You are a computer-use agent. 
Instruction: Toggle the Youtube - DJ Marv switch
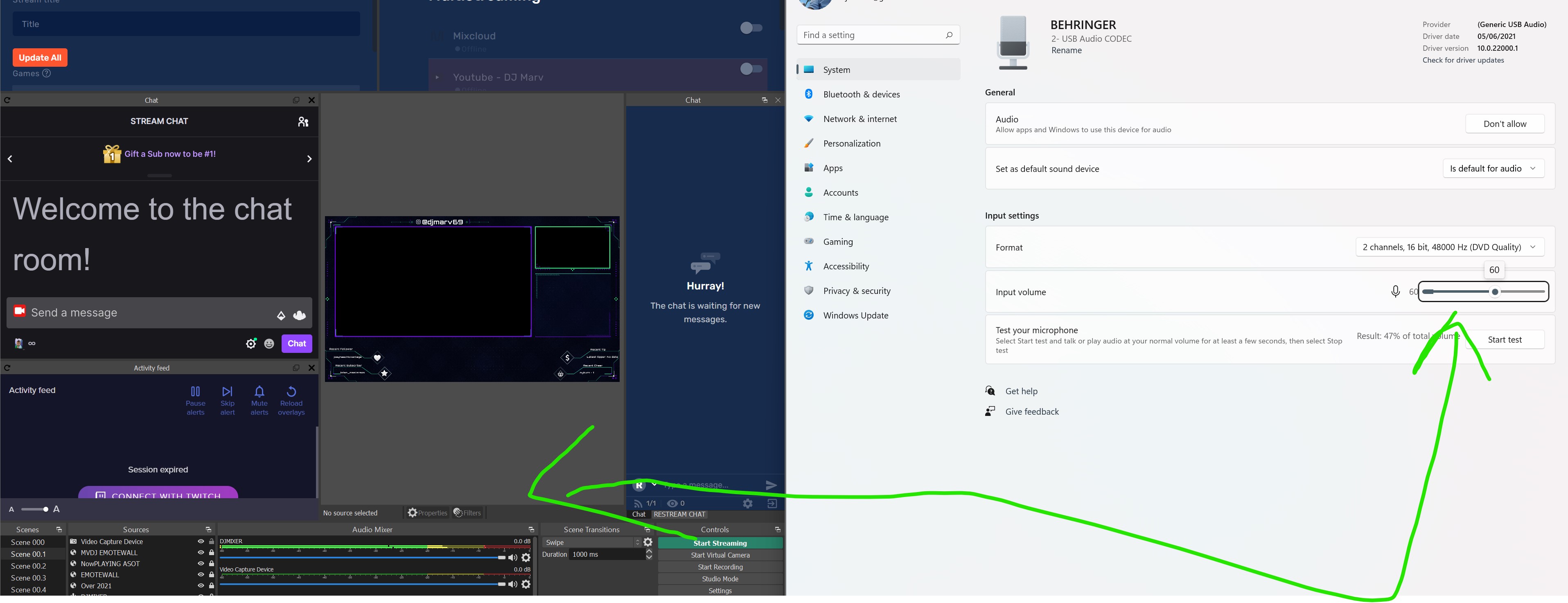[751, 69]
